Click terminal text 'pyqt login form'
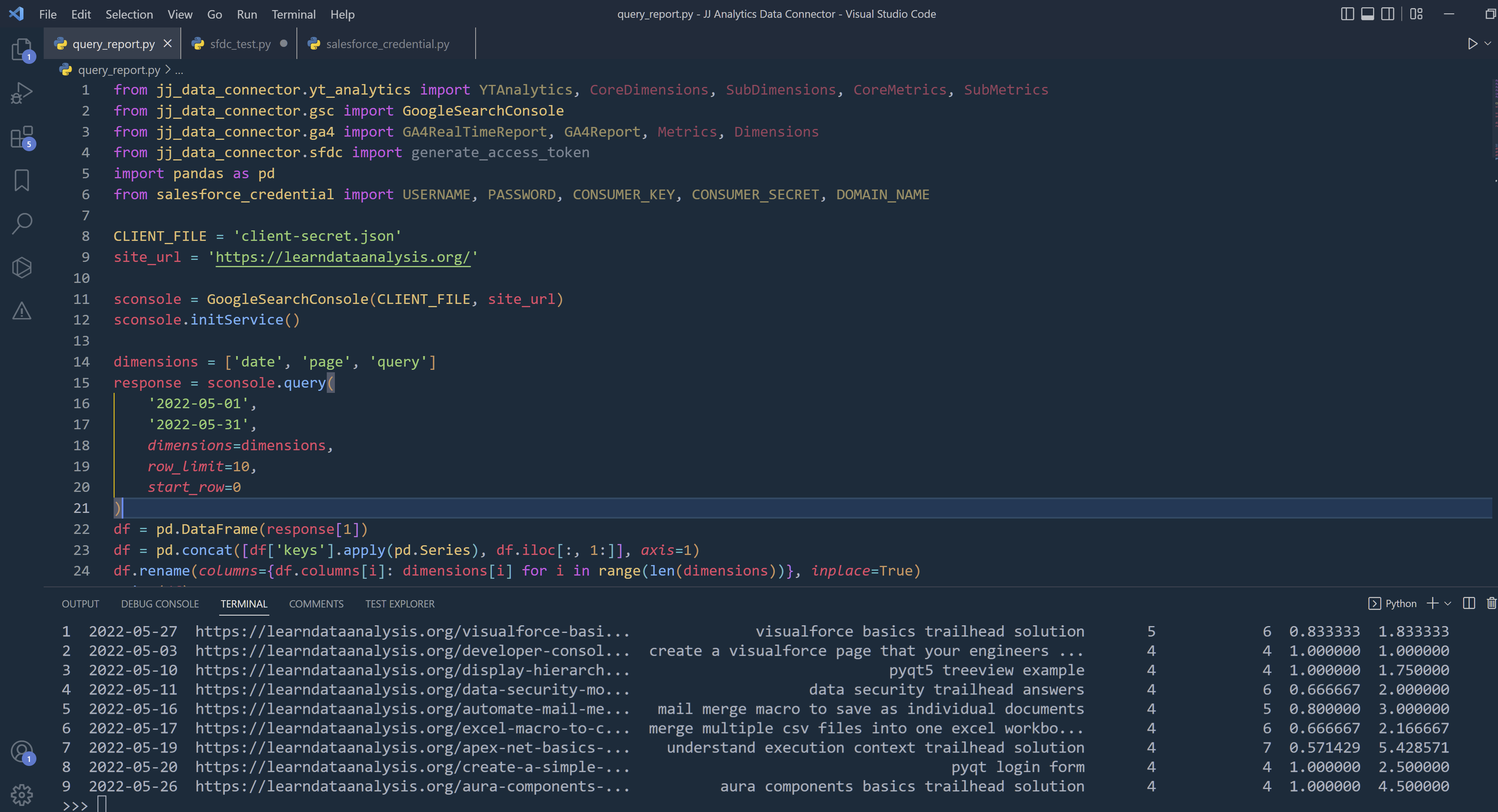The image size is (1498, 812). (x=1018, y=767)
